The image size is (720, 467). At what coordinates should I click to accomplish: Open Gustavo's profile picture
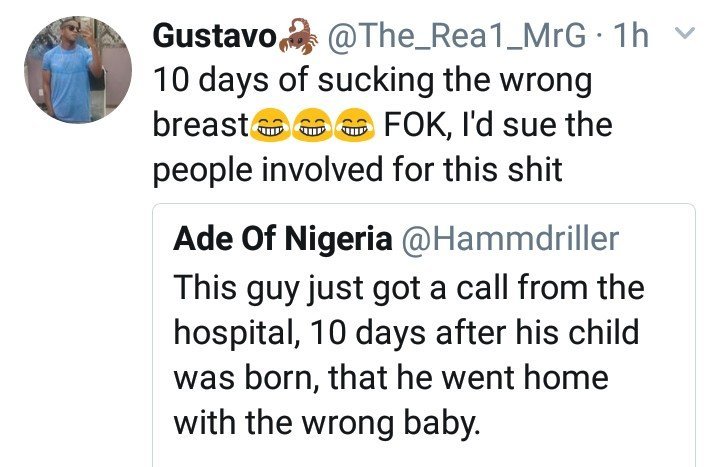[77, 68]
